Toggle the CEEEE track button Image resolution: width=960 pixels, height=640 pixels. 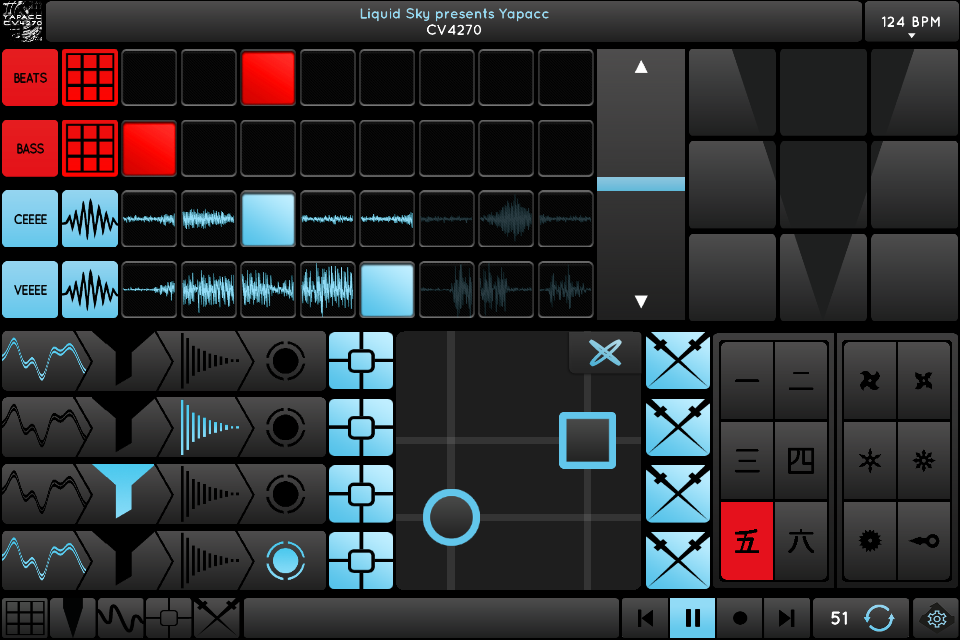click(x=30, y=219)
